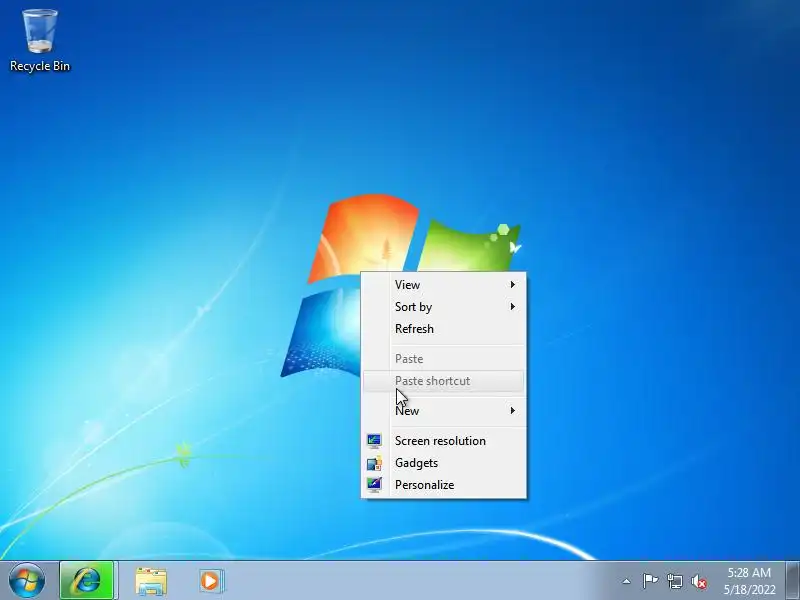Screen dimensions: 800x600
Task: Expand the New submenu arrow
Action: pyautogui.click(x=513, y=411)
